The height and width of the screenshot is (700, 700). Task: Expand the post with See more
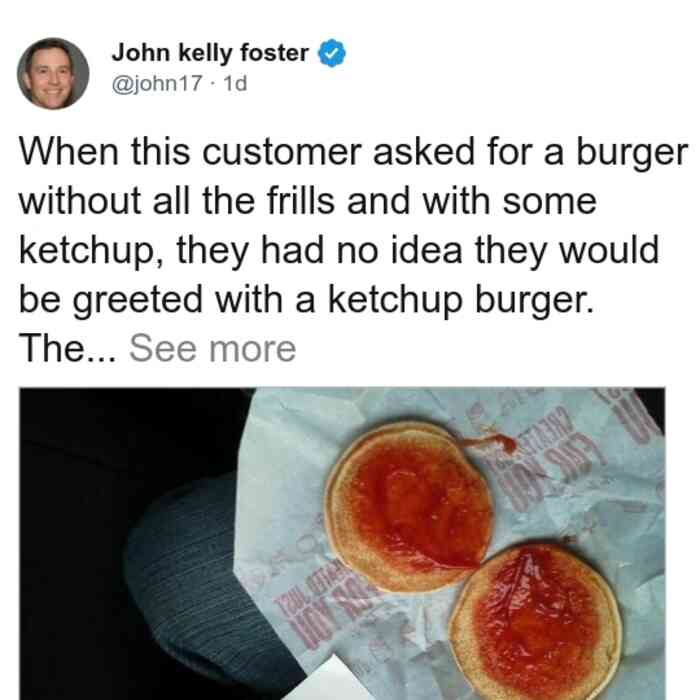[x=212, y=349]
